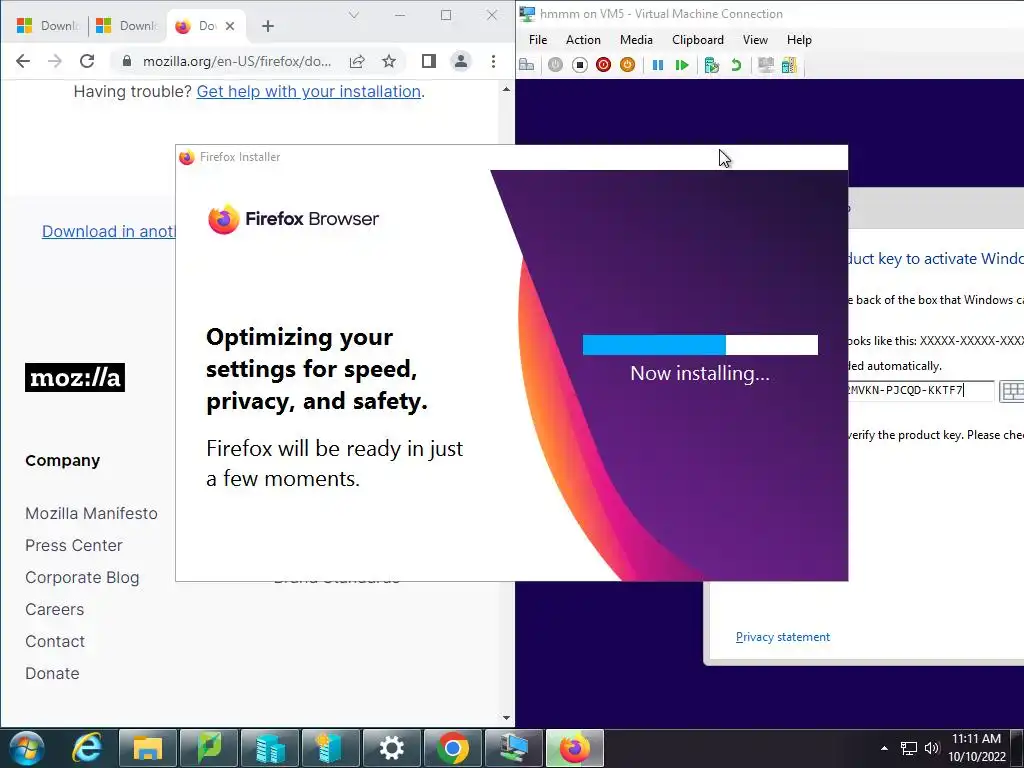Screen dimensions: 1024x768
Task: Open Media menu in VM Connection
Action: coord(636,40)
